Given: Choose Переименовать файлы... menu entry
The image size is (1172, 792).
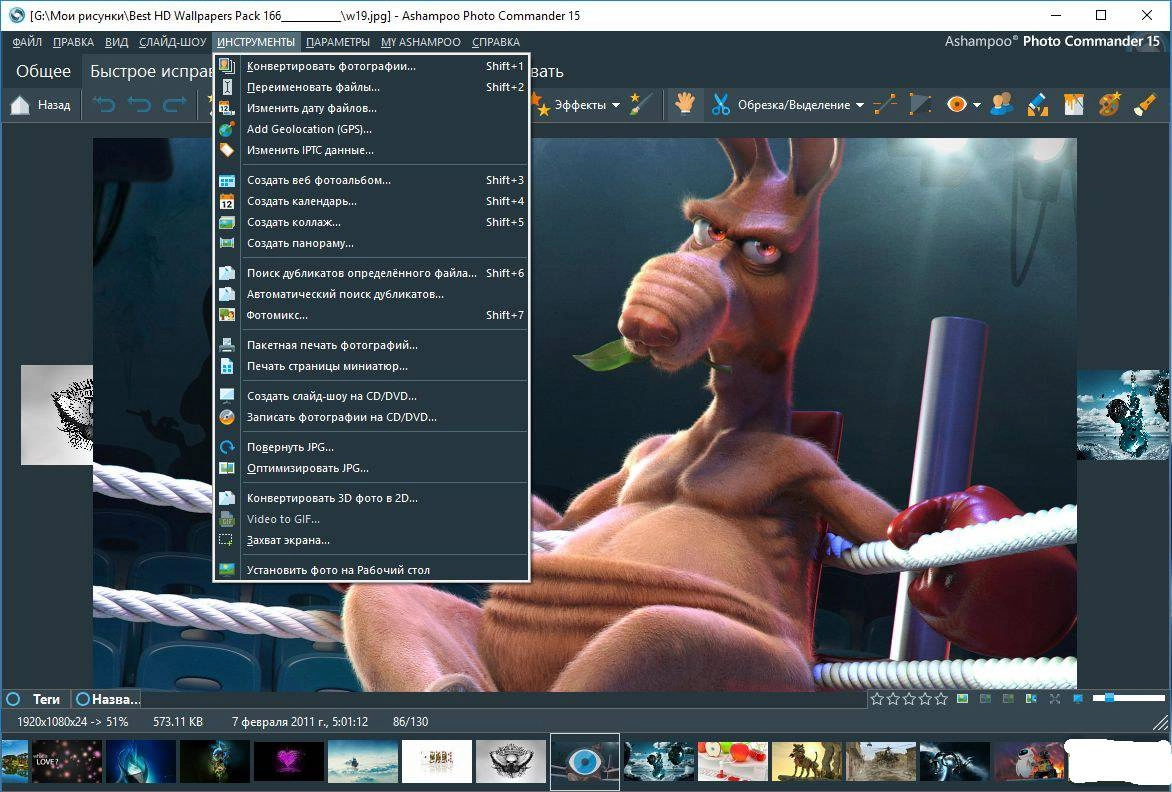Looking at the screenshot, I should [x=371, y=87].
